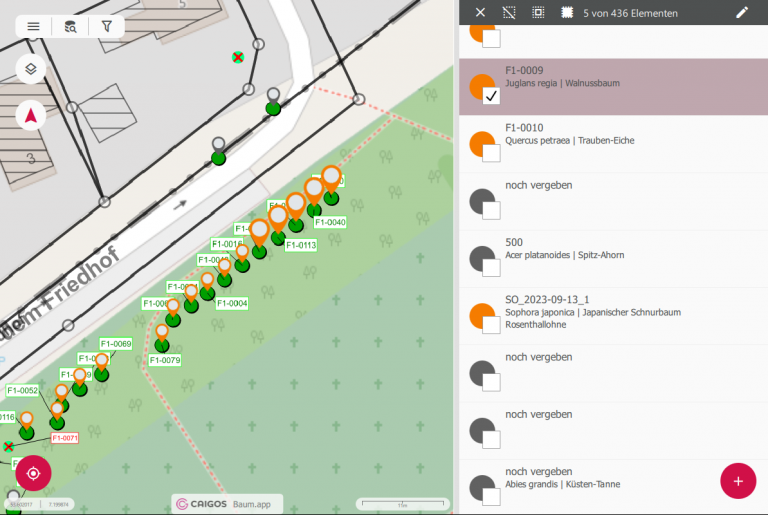Click the F1-0016 map label
The width and height of the screenshot is (768, 515).
pyautogui.click(x=227, y=244)
